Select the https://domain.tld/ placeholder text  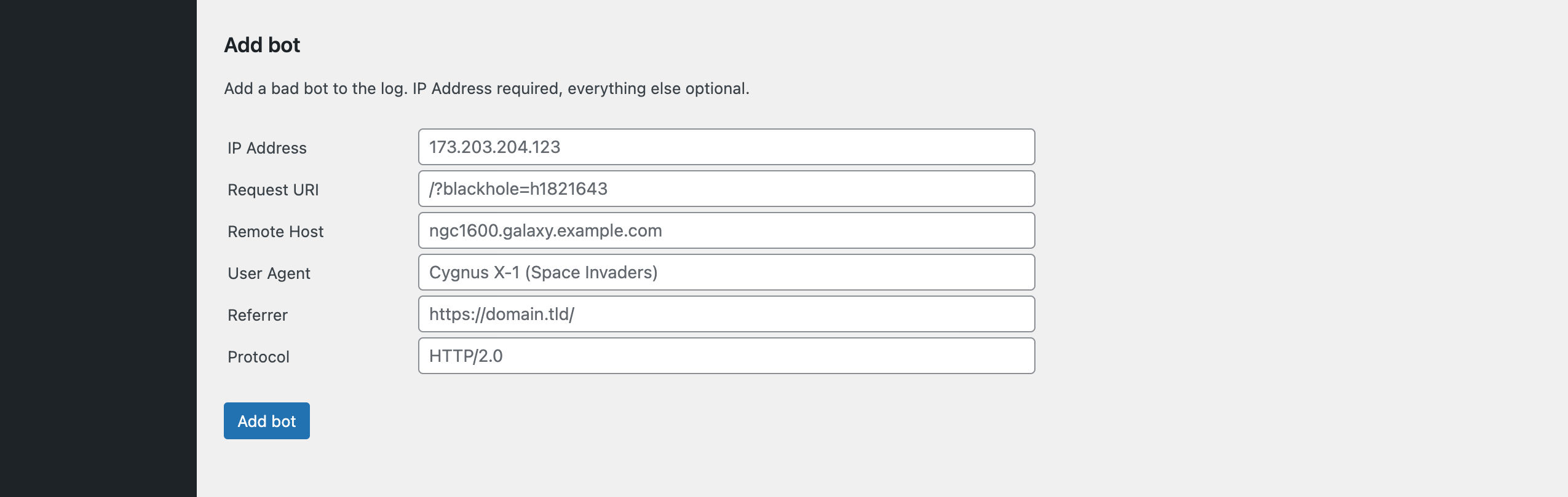point(502,314)
